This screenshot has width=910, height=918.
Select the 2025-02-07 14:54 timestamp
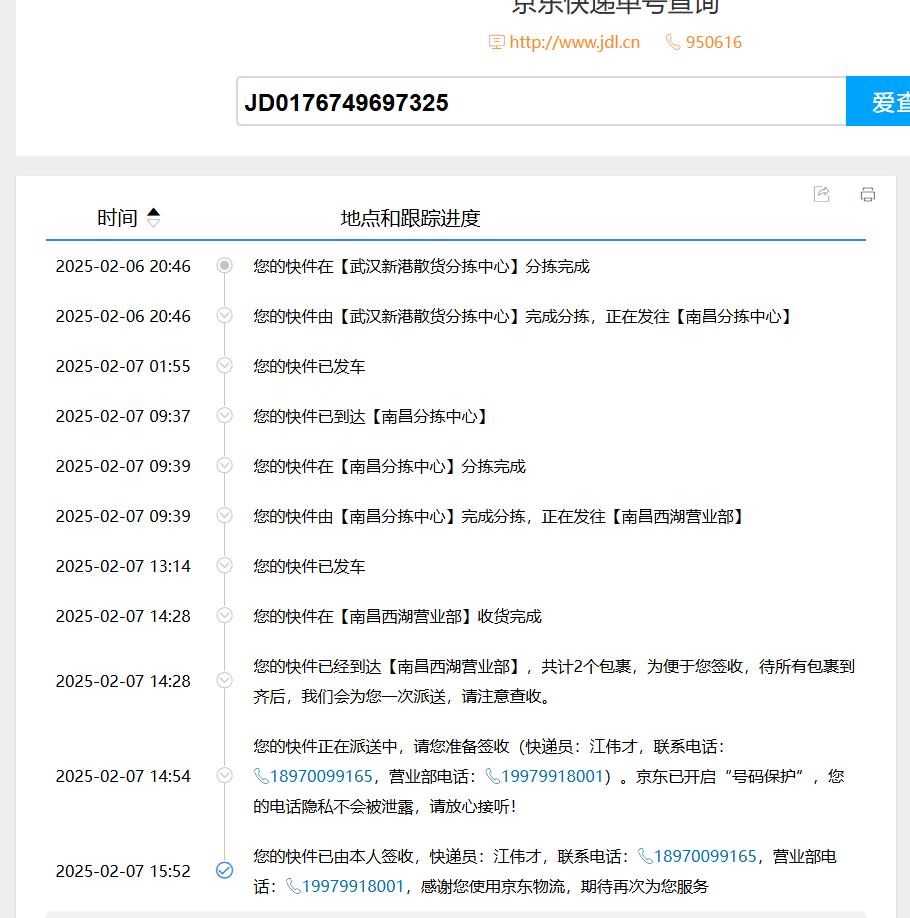coord(123,776)
